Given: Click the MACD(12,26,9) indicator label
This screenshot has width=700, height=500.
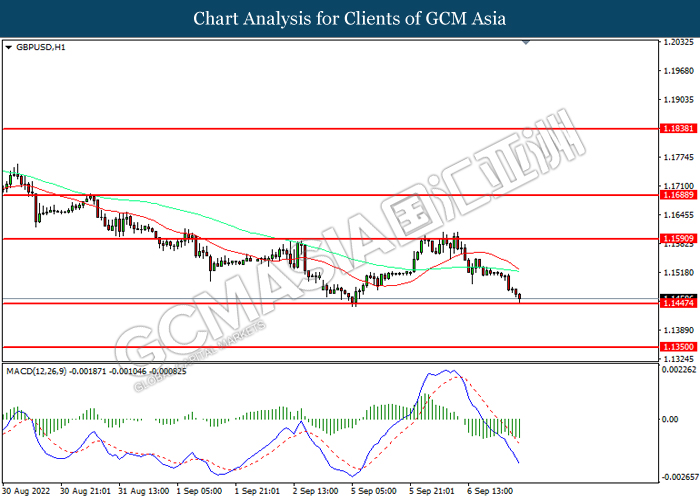Looking at the screenshot, I should coord(36,371).
